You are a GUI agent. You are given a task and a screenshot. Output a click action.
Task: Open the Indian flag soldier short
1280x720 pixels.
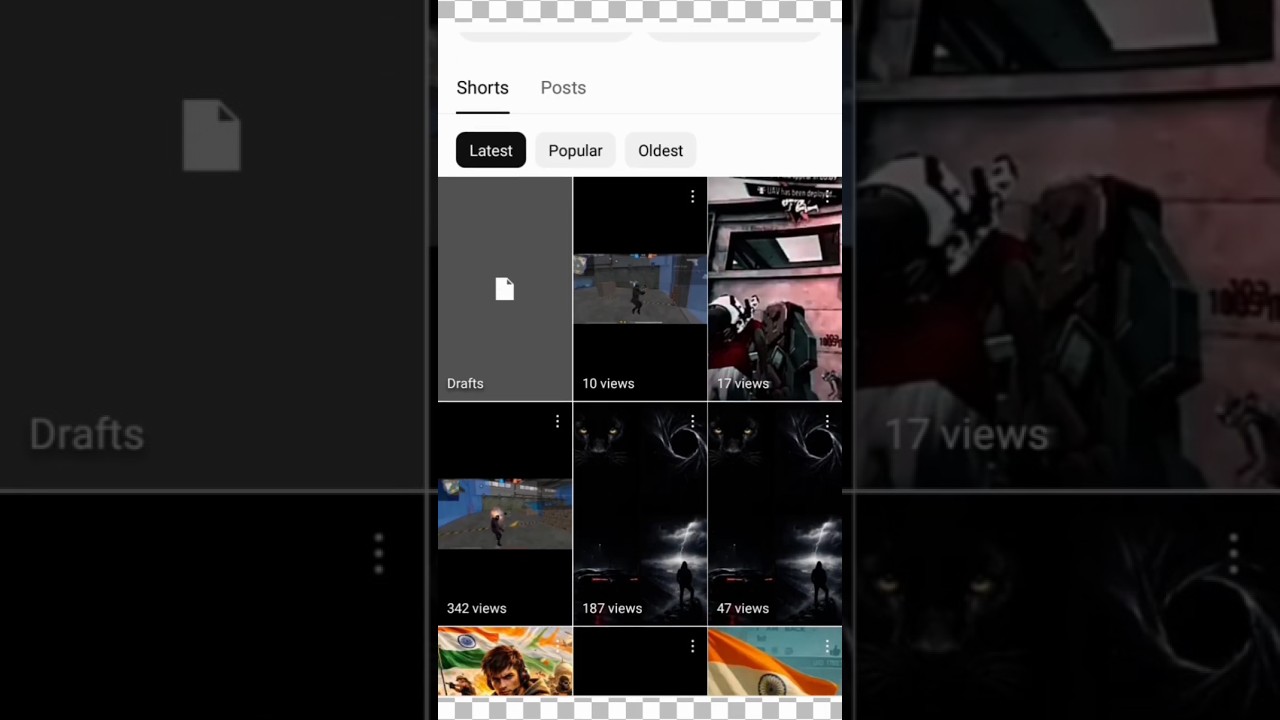(x=505, y=661)
